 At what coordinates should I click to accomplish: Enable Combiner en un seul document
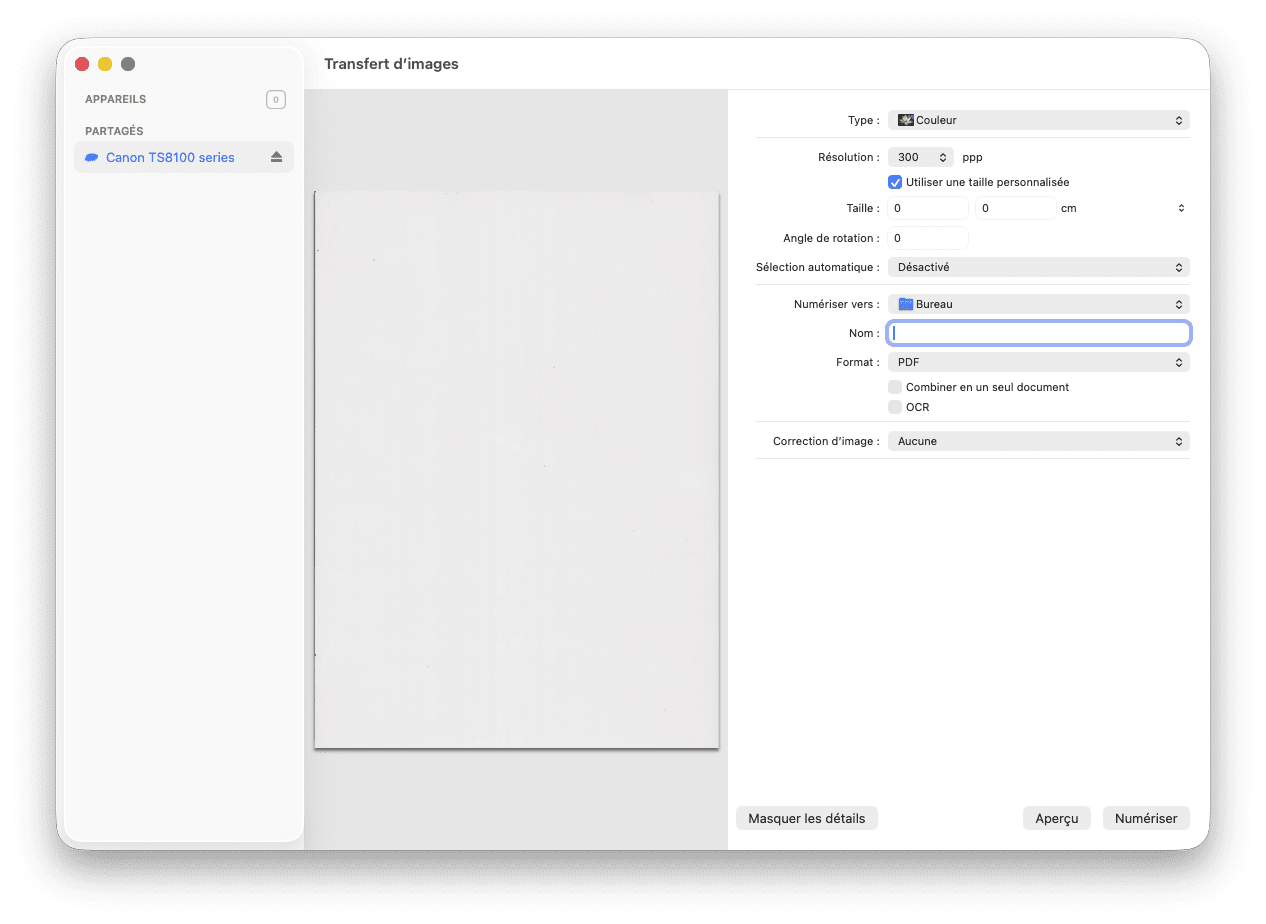(x=895, y=387)
